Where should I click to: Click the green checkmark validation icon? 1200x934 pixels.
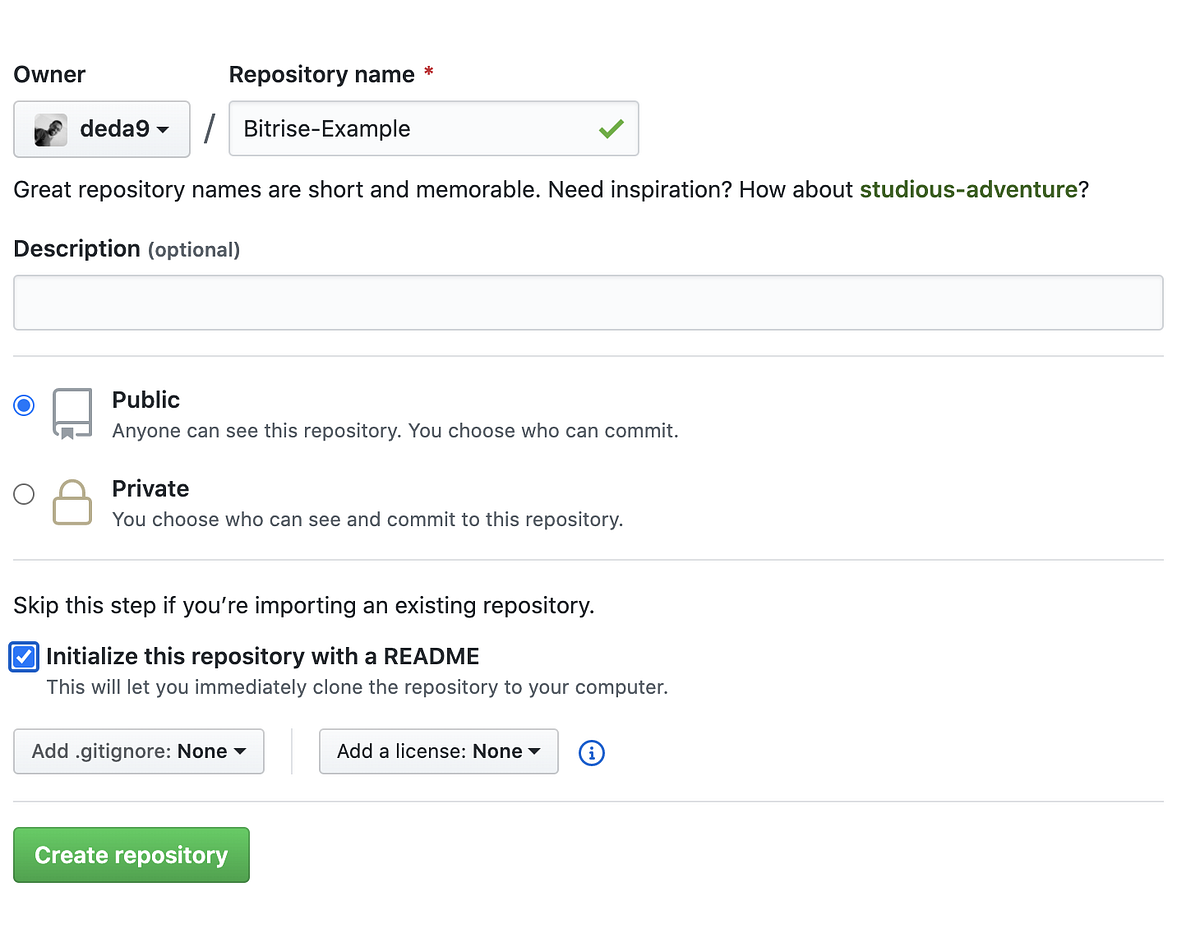(612, 128)
